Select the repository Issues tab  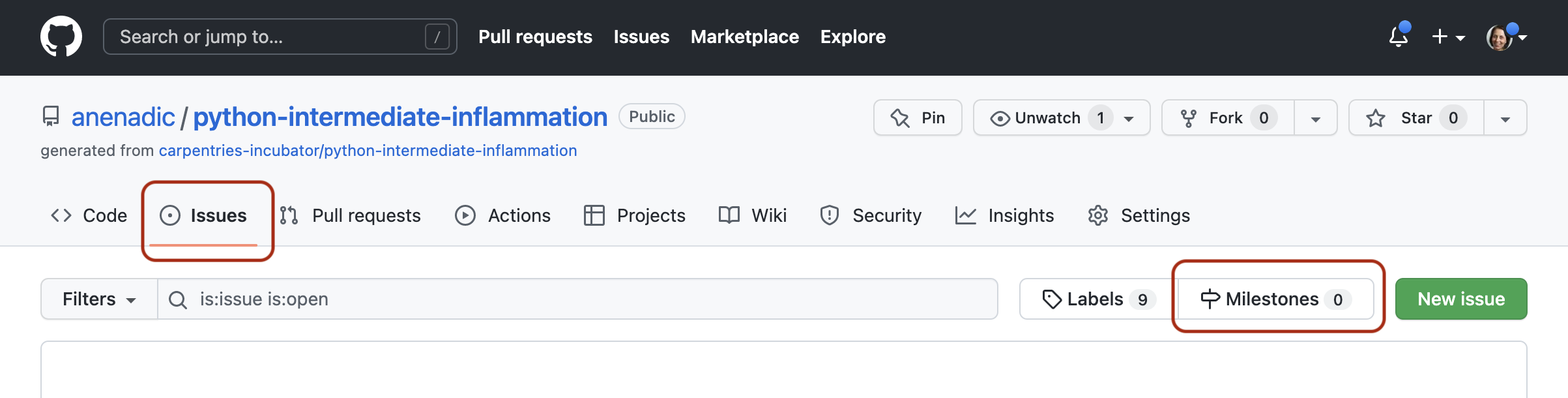point(203,215)
